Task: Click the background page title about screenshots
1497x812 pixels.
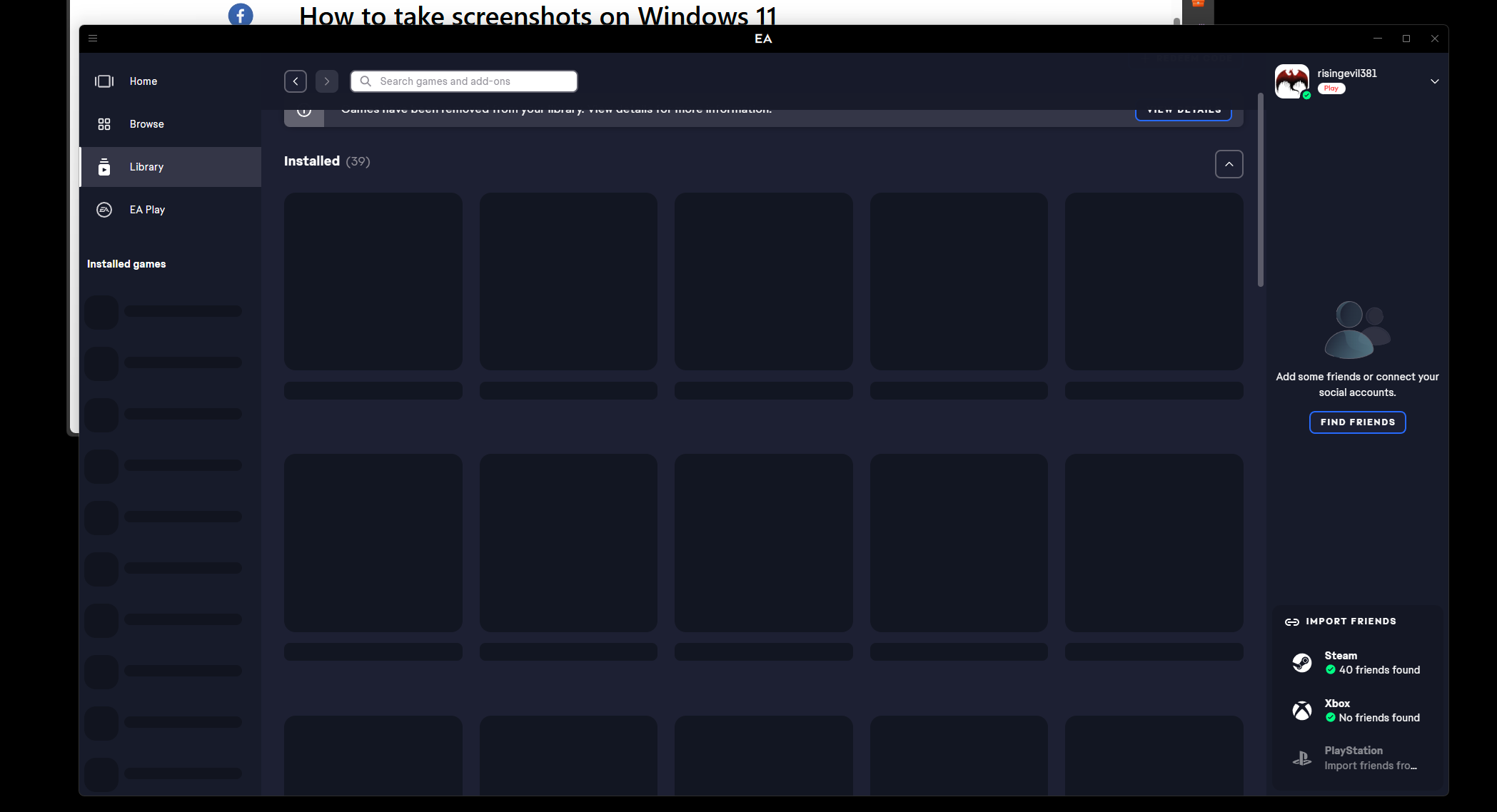Action: pos(538,14)
